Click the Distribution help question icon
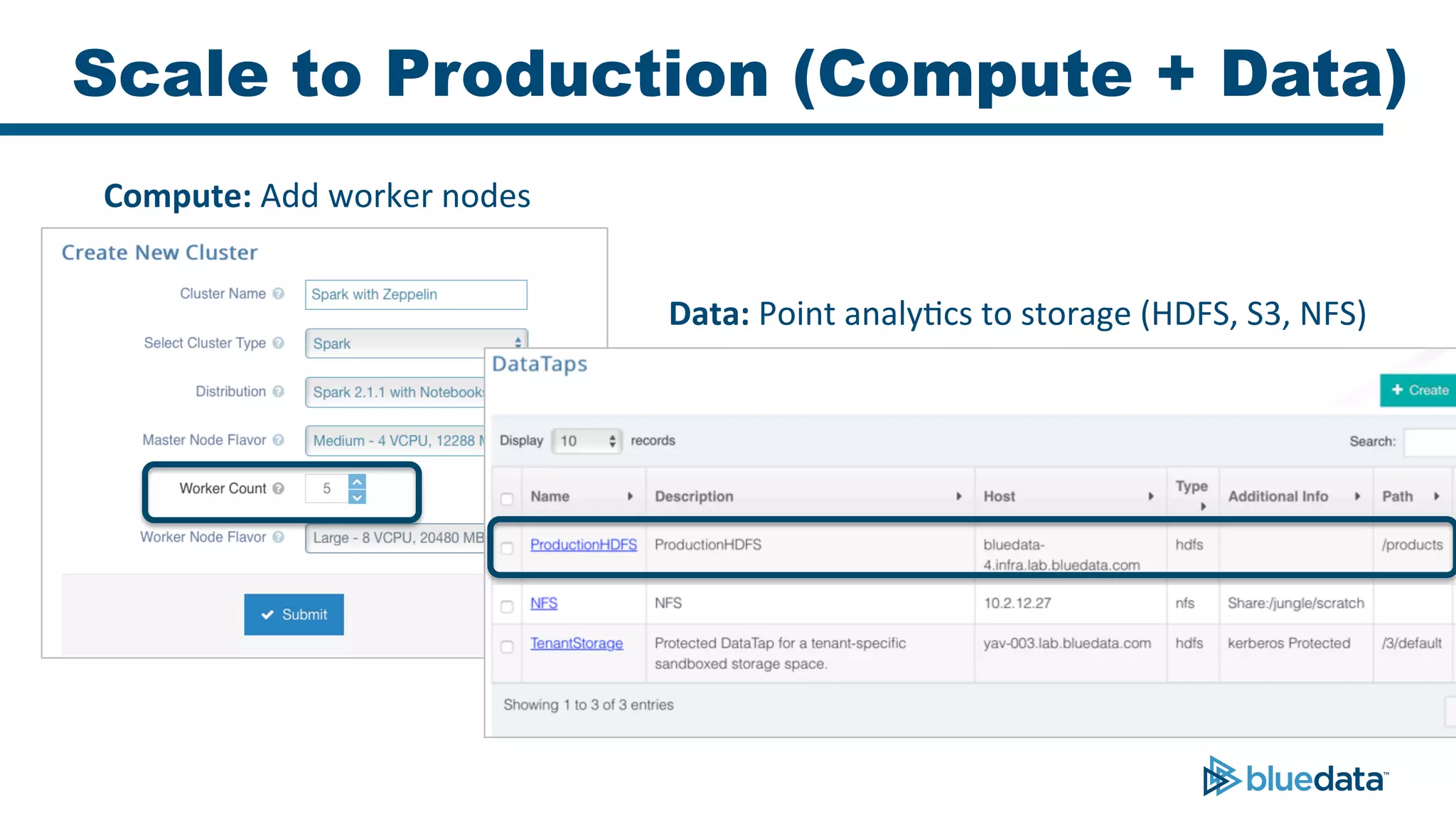The height and width of the screenshot is (819, 1456). pos(278,391)
